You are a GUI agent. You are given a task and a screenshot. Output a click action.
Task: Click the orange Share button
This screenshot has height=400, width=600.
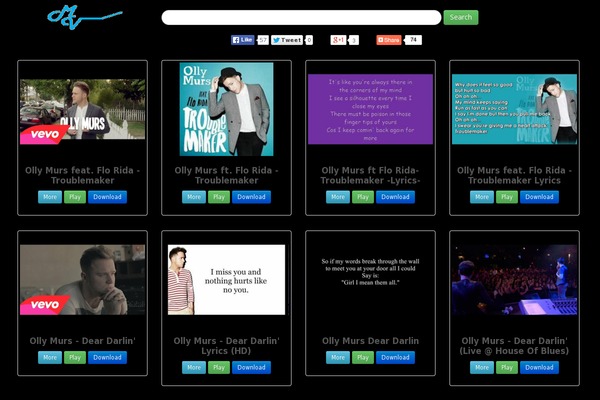[x=389, y=40]
